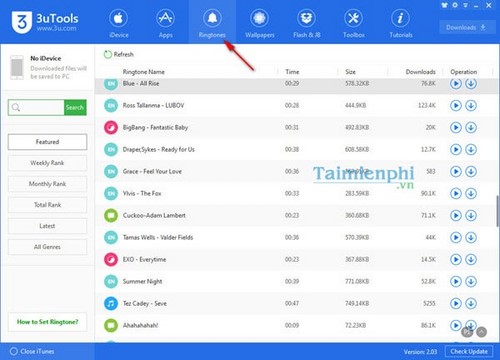
Task: Sort by Time column header
Action: point(292,72)
